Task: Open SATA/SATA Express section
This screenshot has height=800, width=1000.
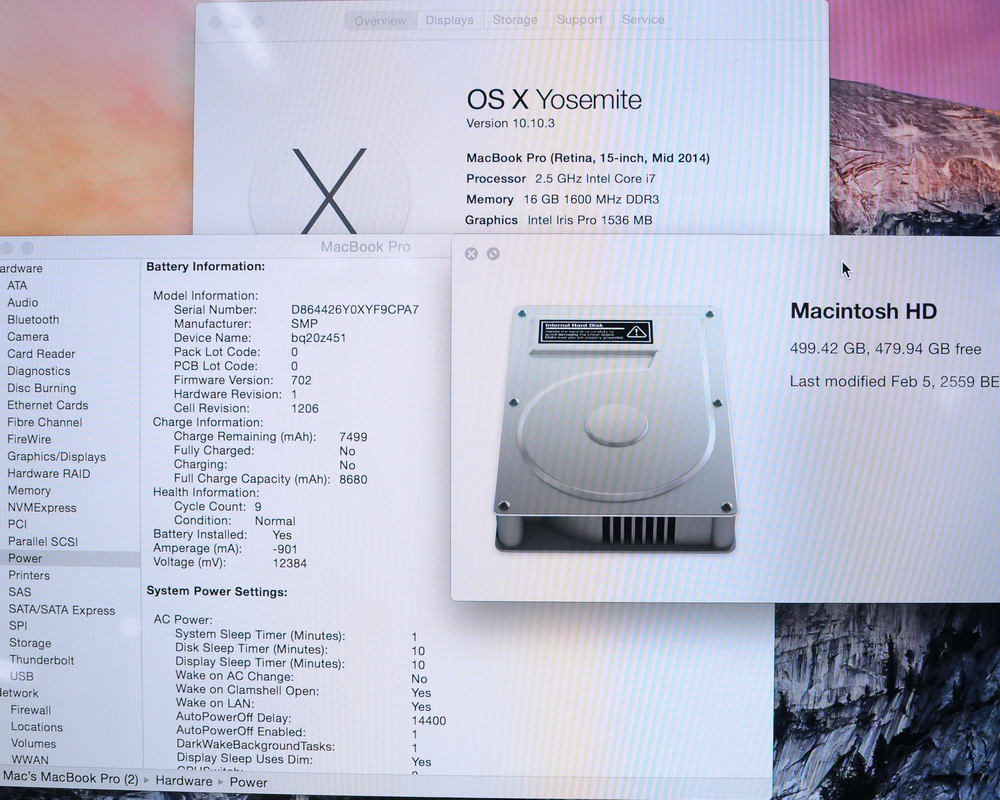Action: coord(62,610)
